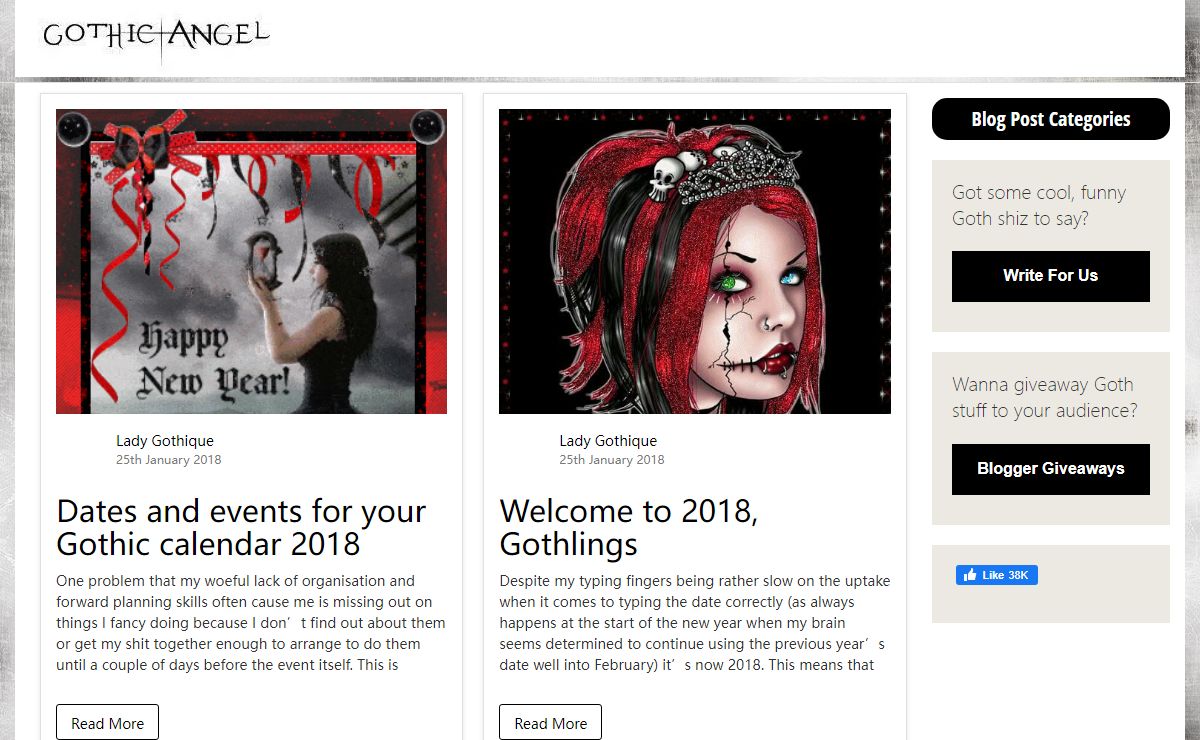Open the 'Welcome to 2018, Gothlings' title
1200x740 pixels.
629,527
